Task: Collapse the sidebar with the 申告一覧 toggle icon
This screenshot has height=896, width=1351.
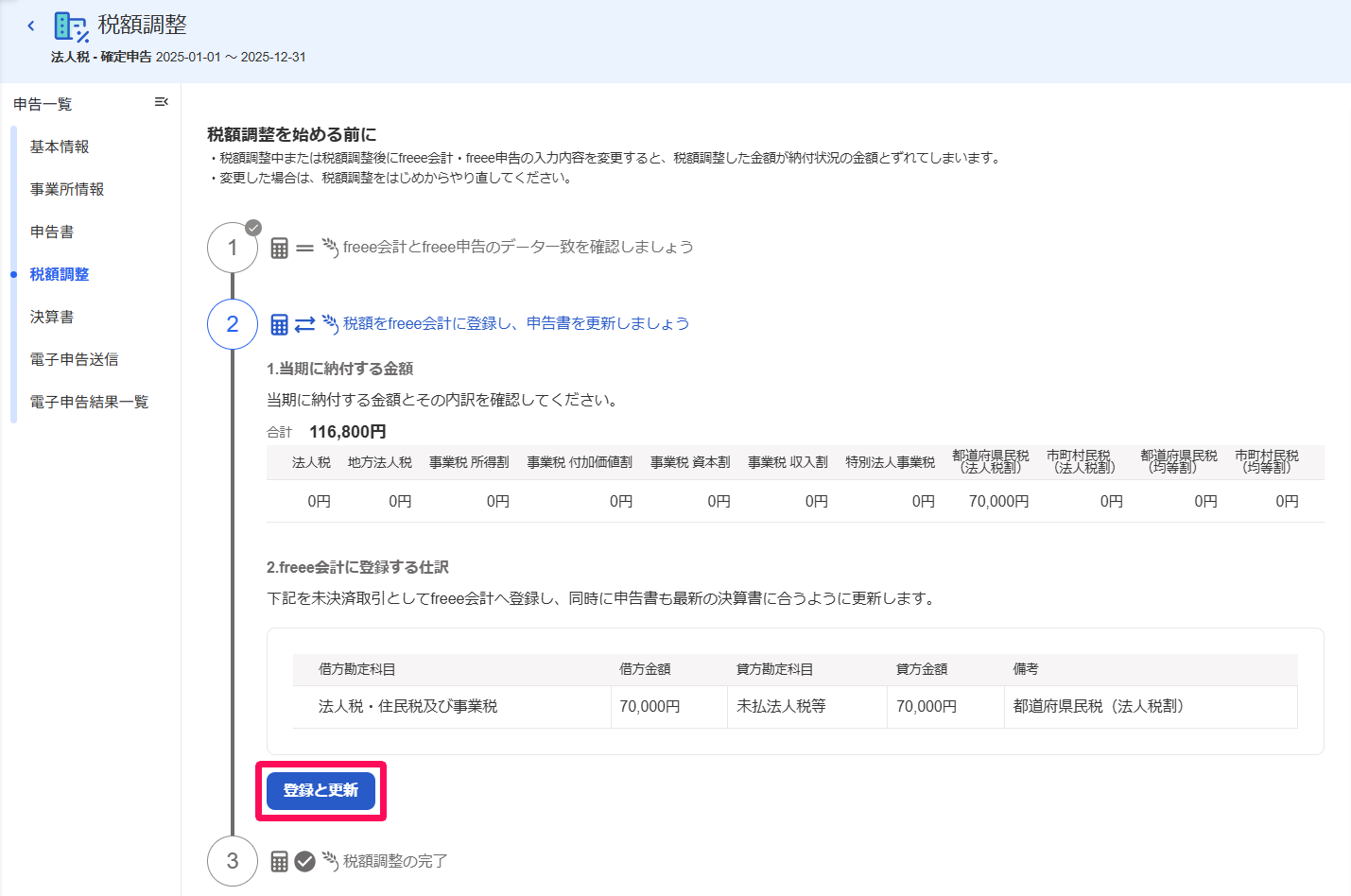Action: point(162,102)
